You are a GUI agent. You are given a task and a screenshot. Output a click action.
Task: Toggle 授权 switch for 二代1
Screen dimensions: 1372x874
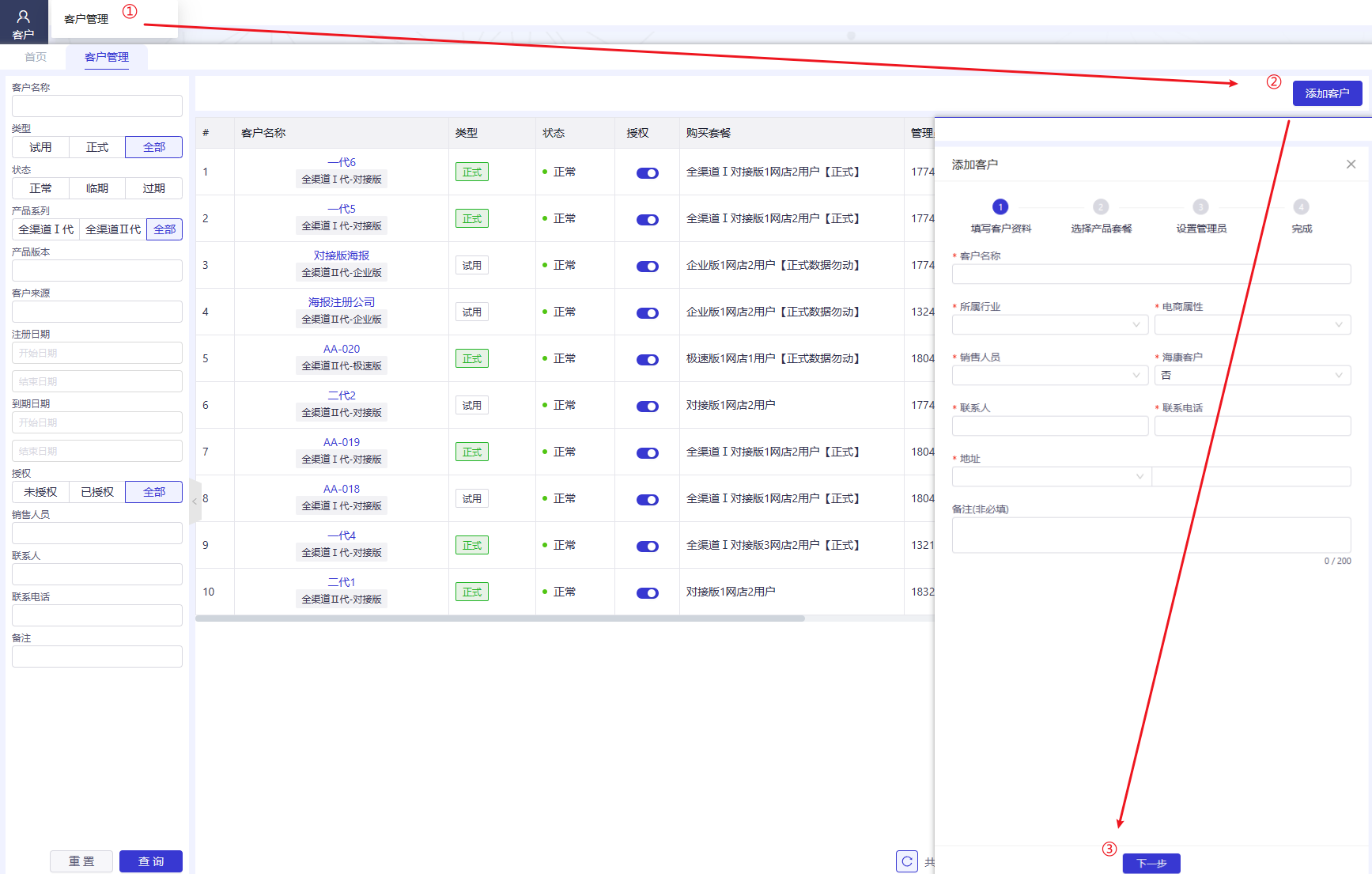click(x=648, y=593)
